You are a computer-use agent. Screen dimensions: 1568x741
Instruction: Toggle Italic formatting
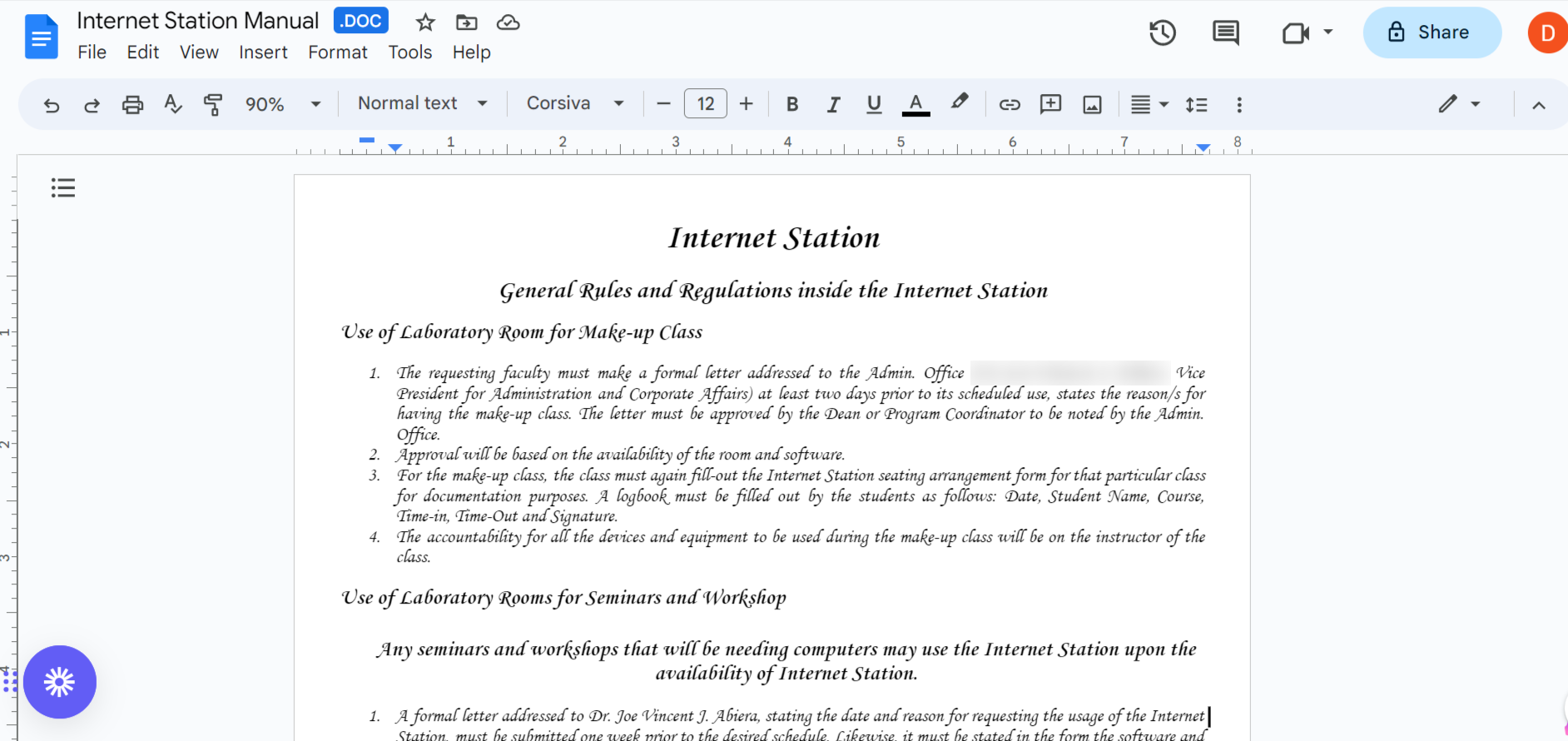pyautogui.click(x=833, y=104)
